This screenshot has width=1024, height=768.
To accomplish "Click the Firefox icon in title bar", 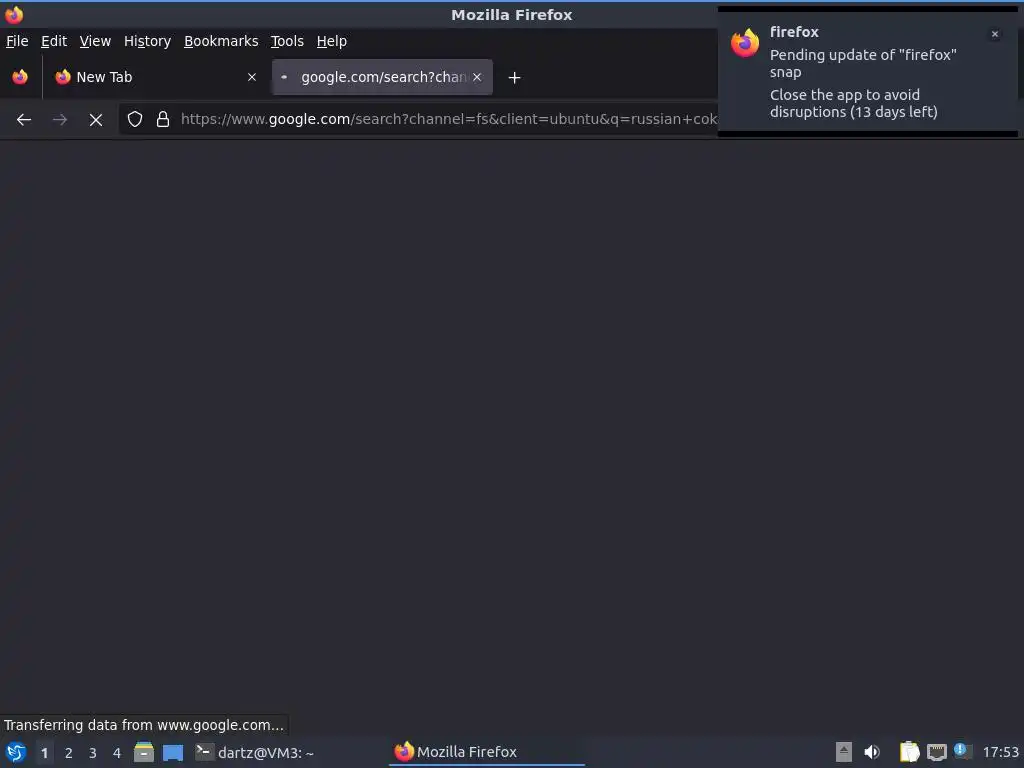I will tap(14, 14).
